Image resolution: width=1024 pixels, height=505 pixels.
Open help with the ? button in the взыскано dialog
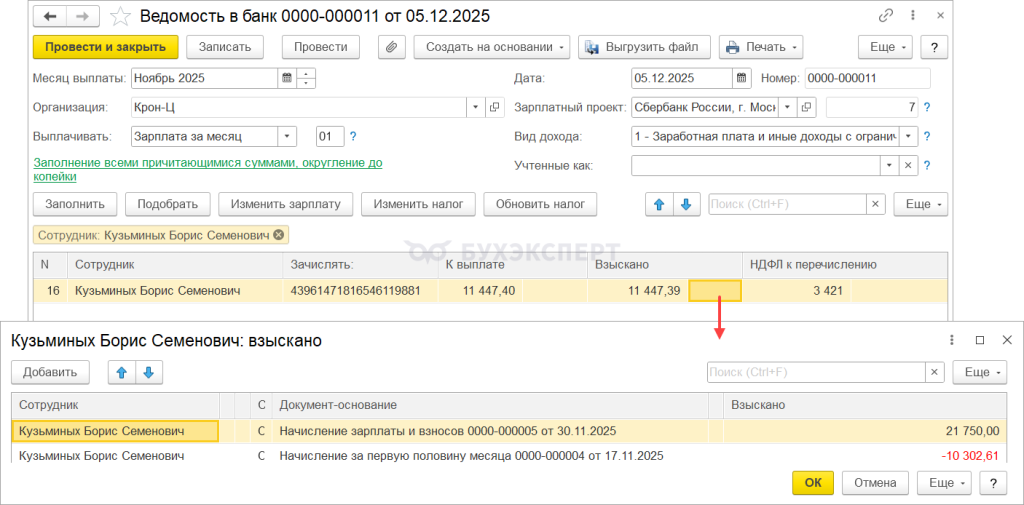[x=993, y=483]
